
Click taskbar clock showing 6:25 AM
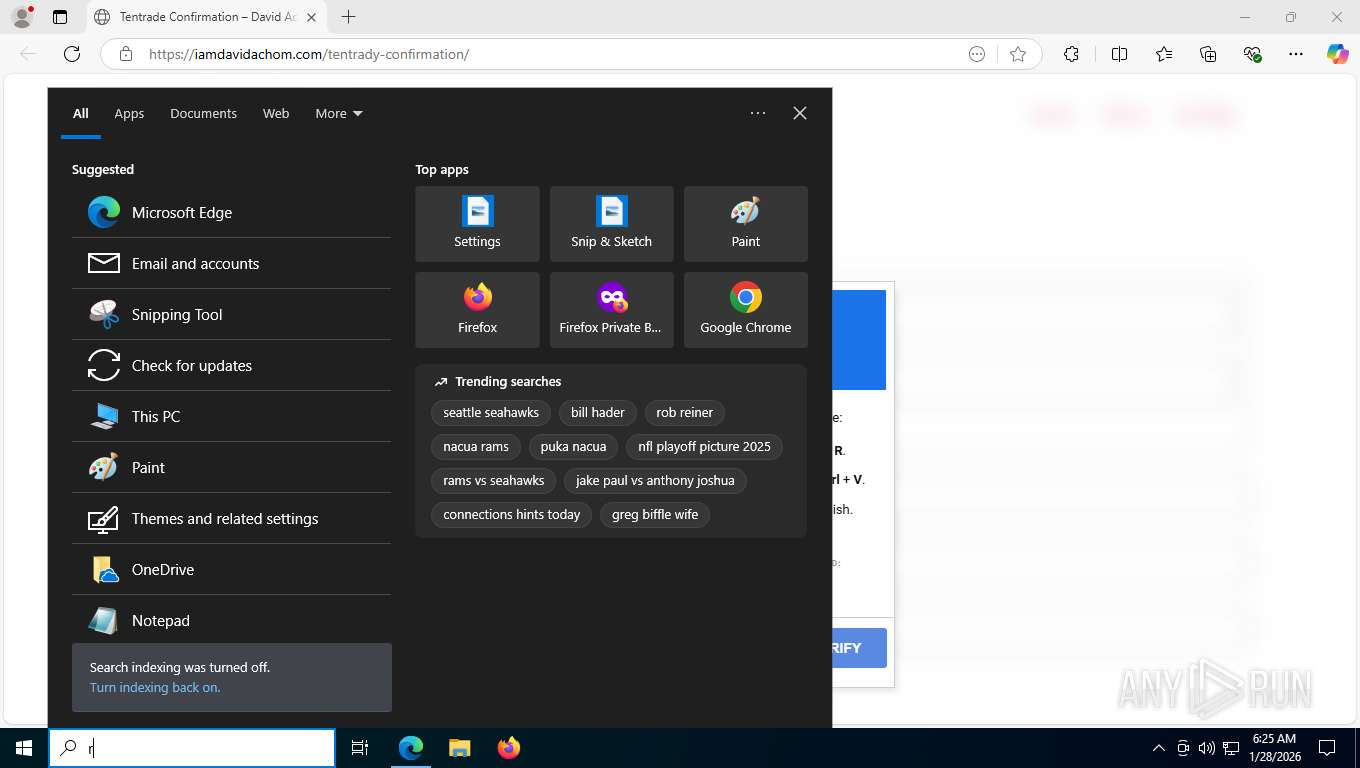point(1274,748)
